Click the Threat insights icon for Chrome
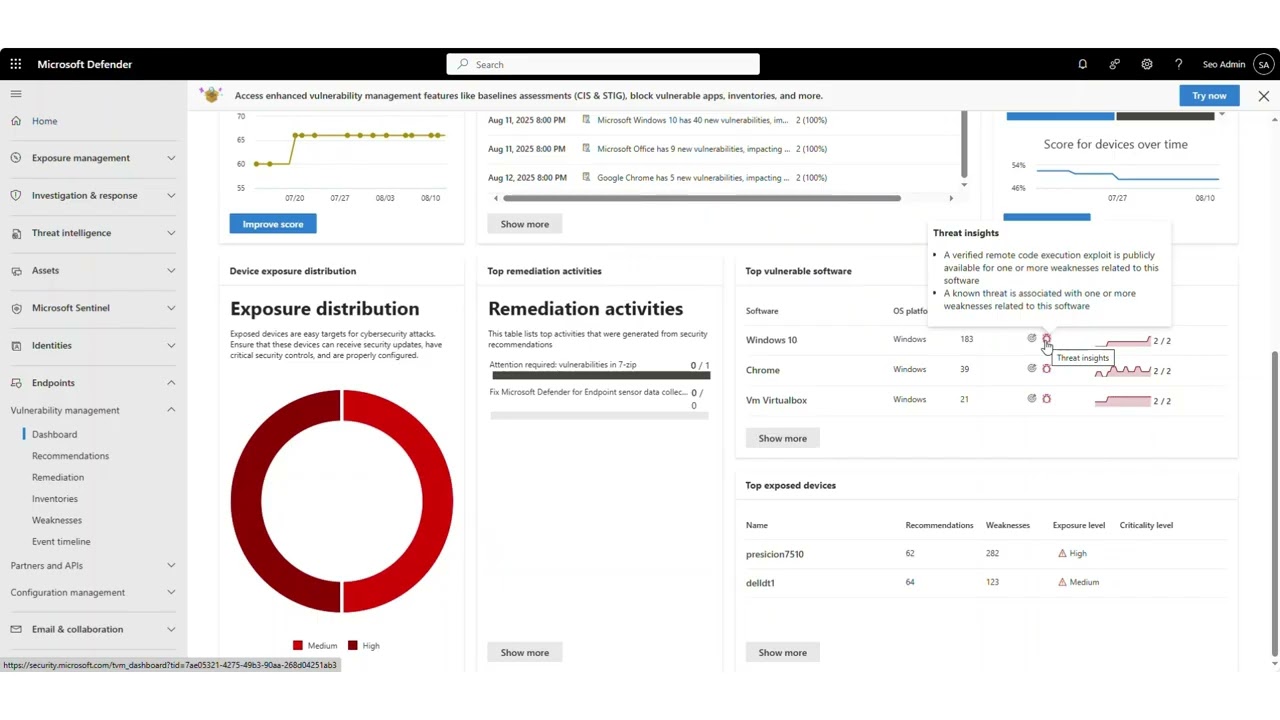This screenshot has width=1280, height=720. 1046,369
